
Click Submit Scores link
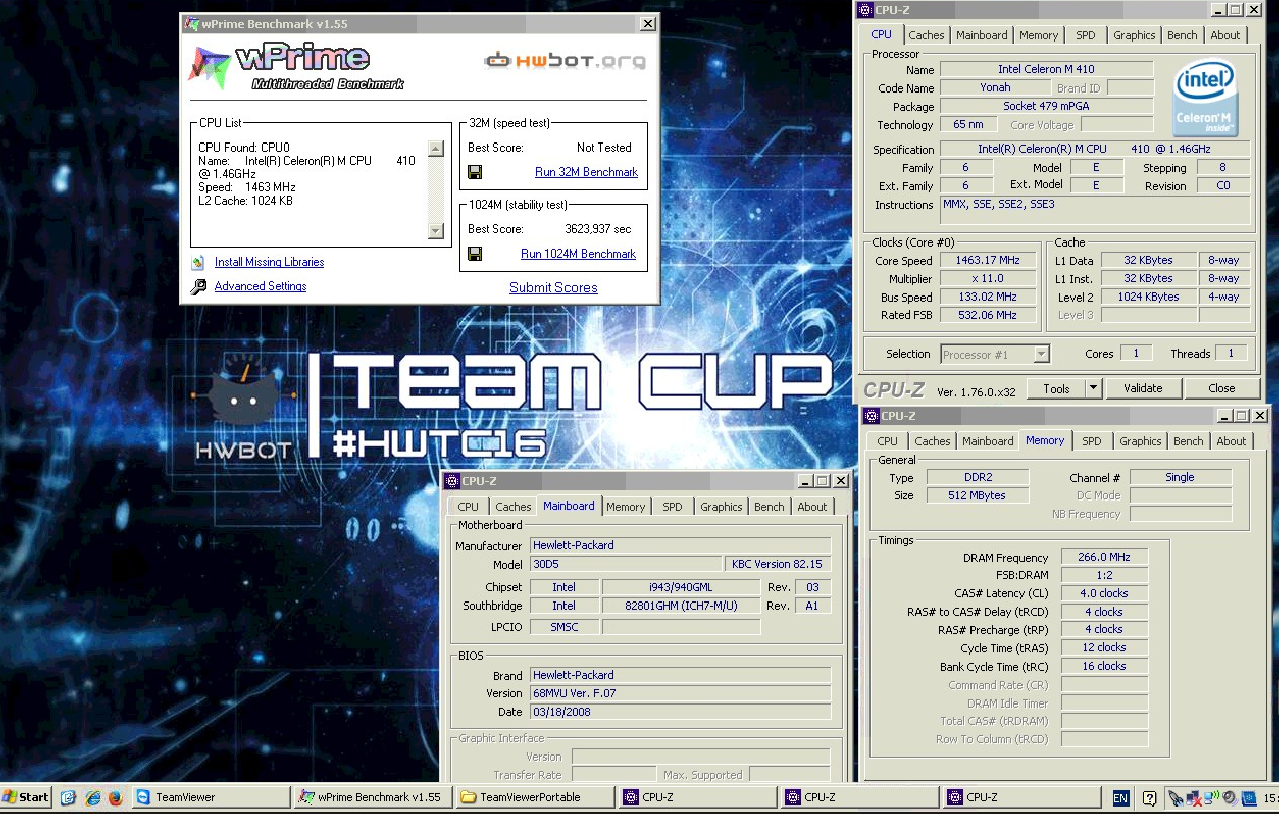pos(553,287)
